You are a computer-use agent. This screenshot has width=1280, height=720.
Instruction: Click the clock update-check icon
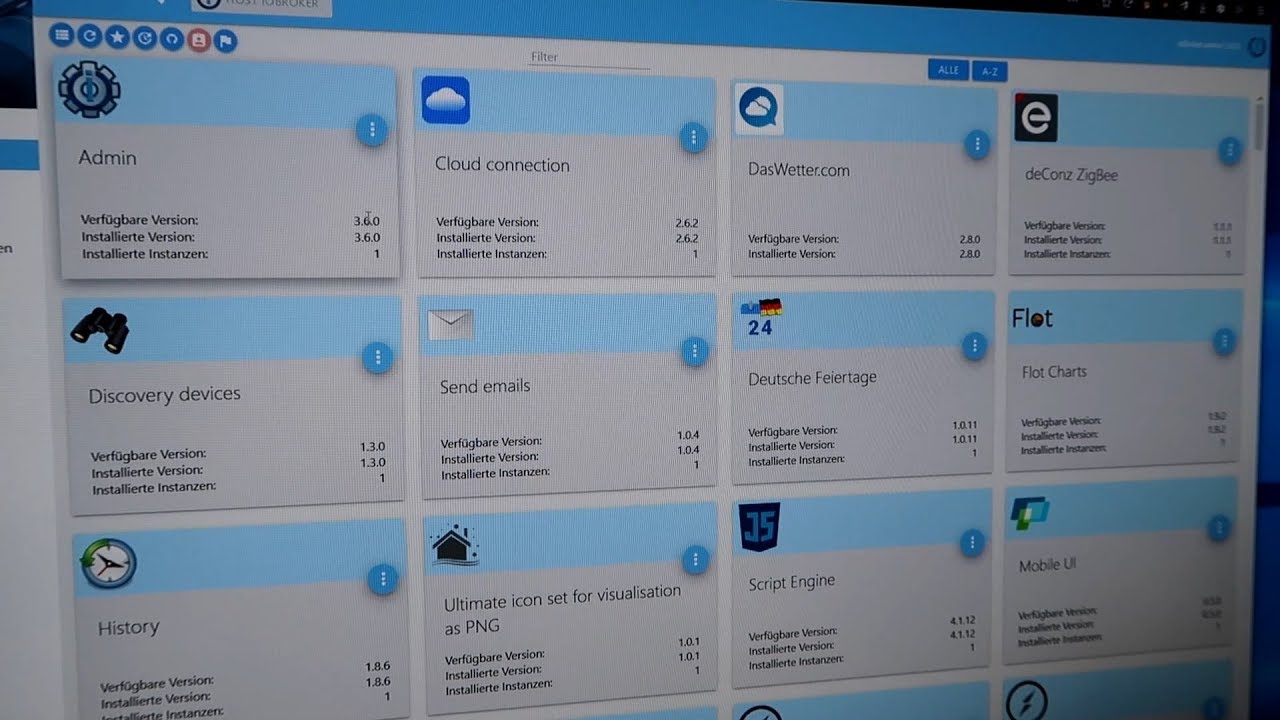(x=145, y=38)
